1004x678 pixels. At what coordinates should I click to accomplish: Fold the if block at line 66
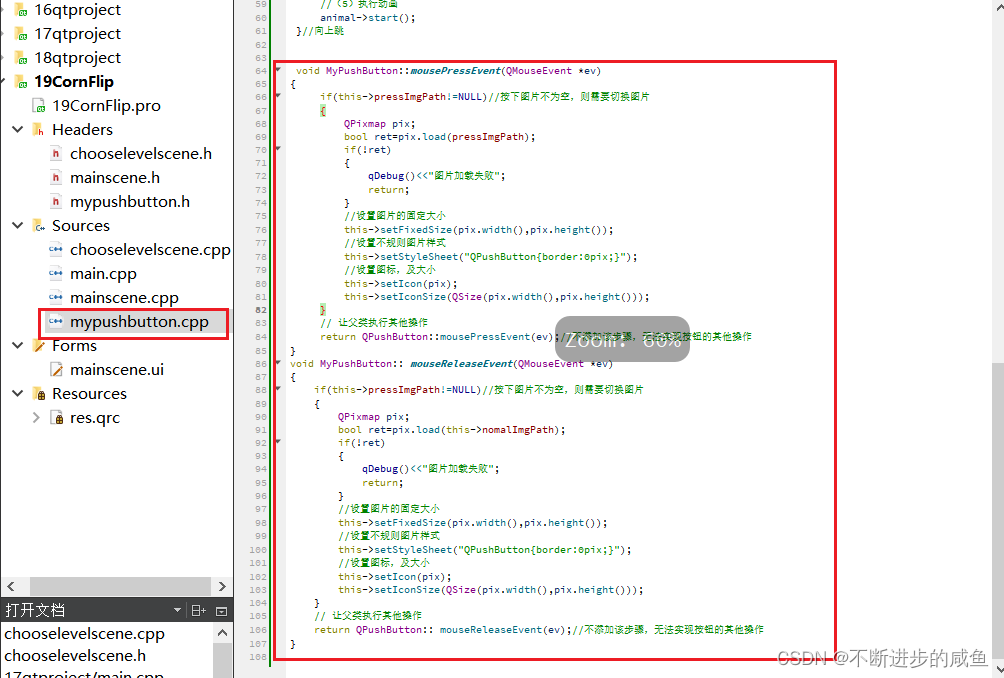point(278,95)
